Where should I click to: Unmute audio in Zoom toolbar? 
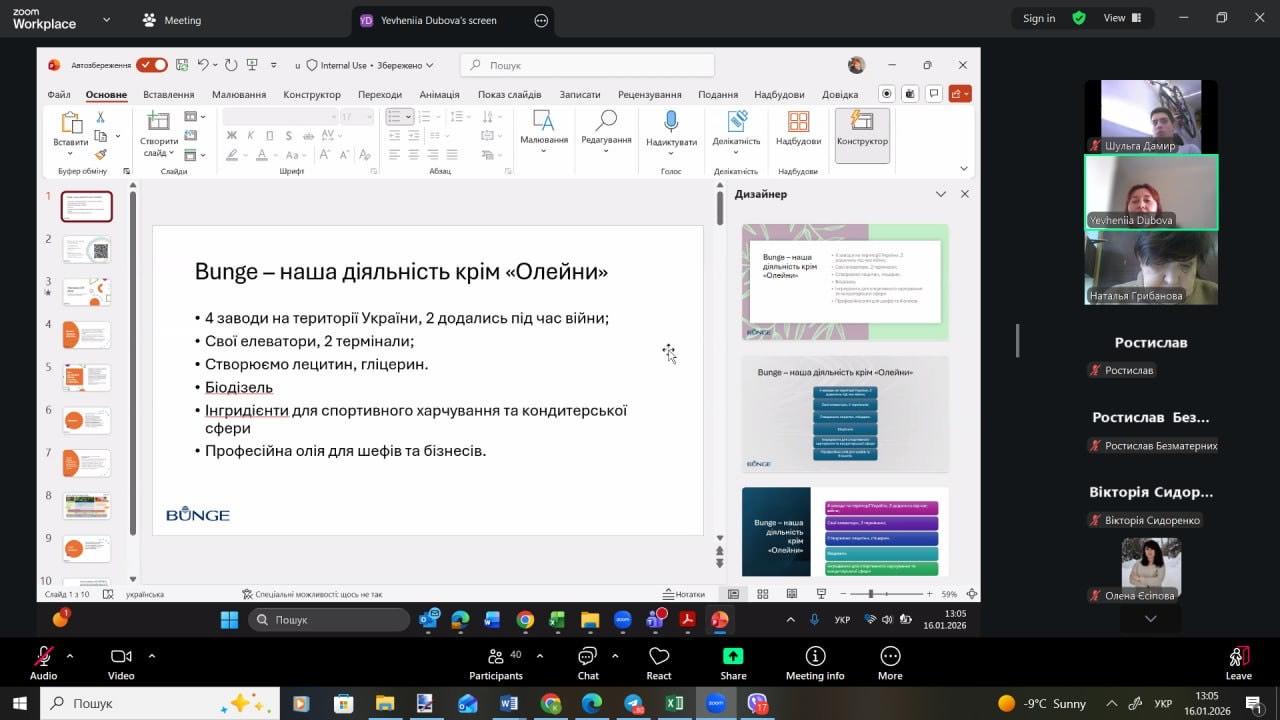43,662
